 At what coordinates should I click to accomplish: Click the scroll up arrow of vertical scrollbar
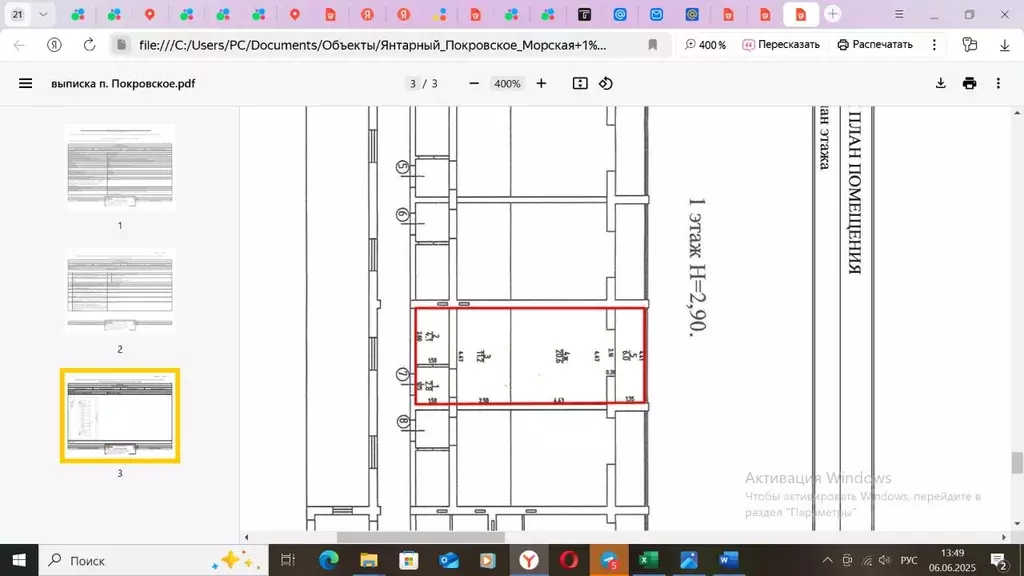(1017, 112)
